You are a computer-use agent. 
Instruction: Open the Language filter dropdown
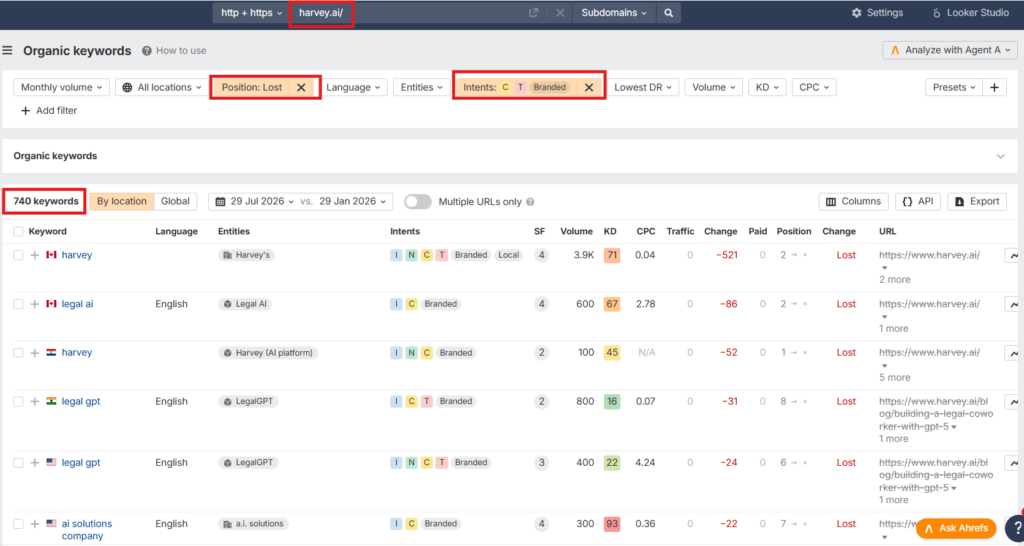[x=353, y=88]
